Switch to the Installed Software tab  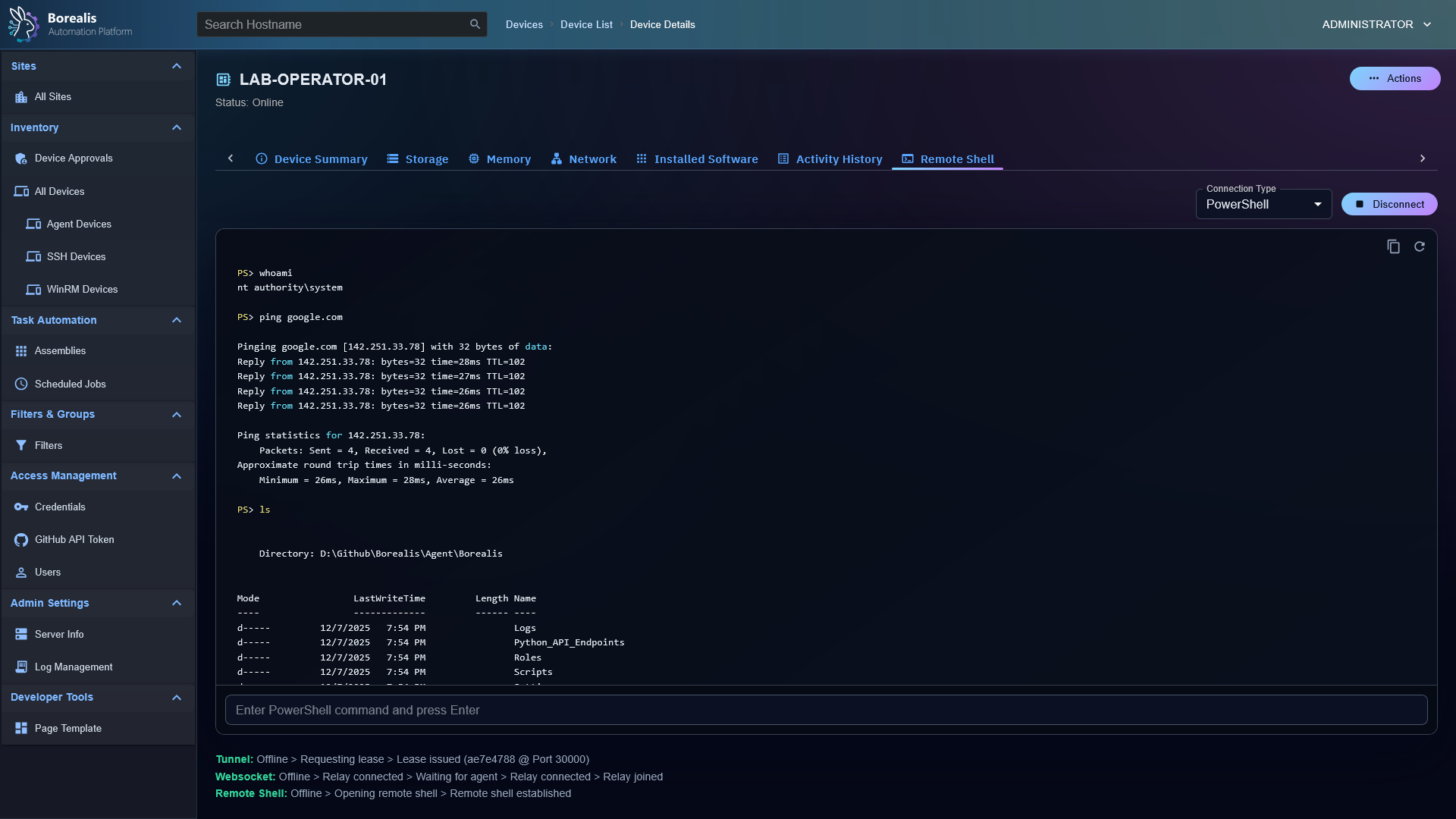(697, 158)
